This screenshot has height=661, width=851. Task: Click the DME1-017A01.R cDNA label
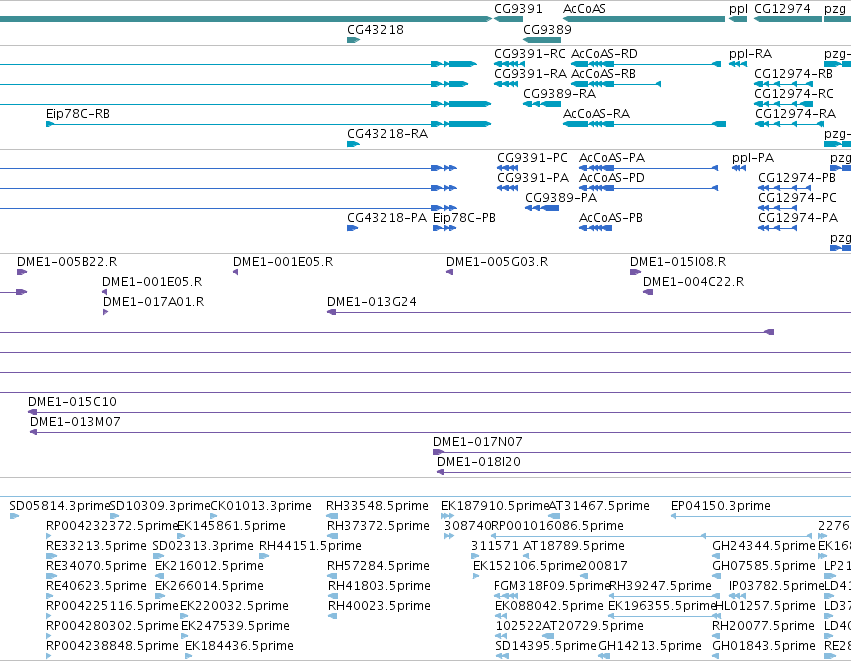(153, 302)
